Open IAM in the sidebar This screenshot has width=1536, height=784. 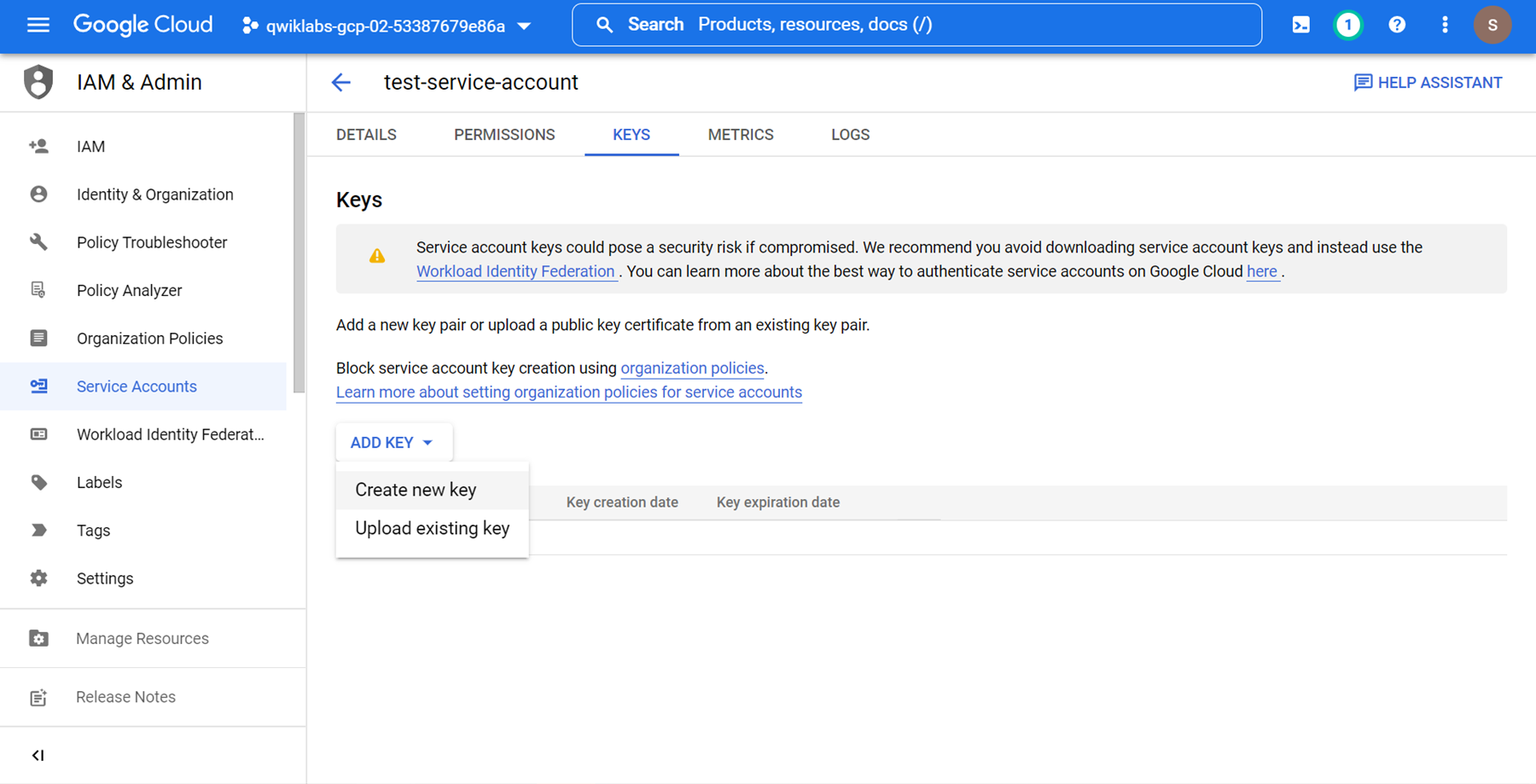coord(143,146)
